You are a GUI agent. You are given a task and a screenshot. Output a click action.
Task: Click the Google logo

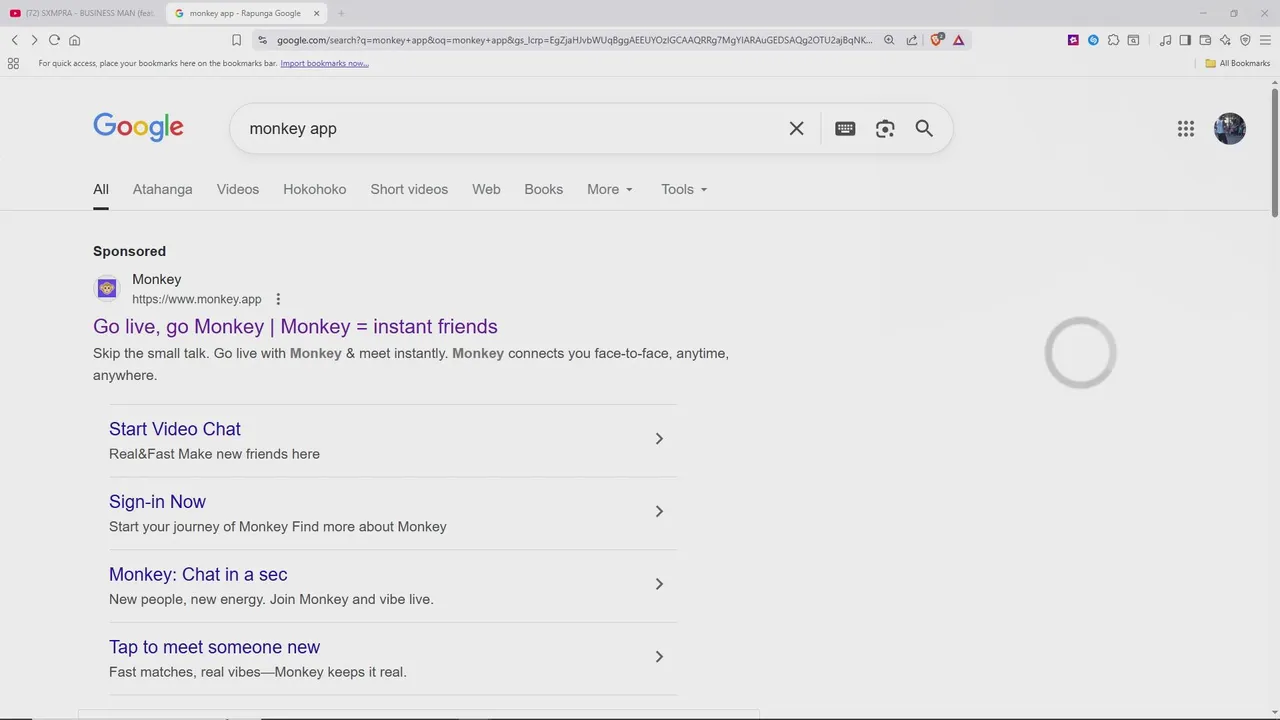coord(138,128)
